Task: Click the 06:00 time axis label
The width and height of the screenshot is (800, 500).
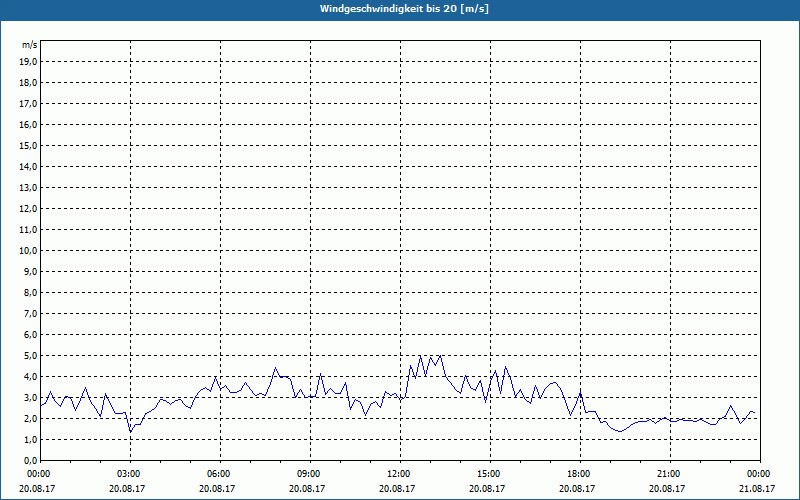Action: pyautogui.click(x=218, y=474)
